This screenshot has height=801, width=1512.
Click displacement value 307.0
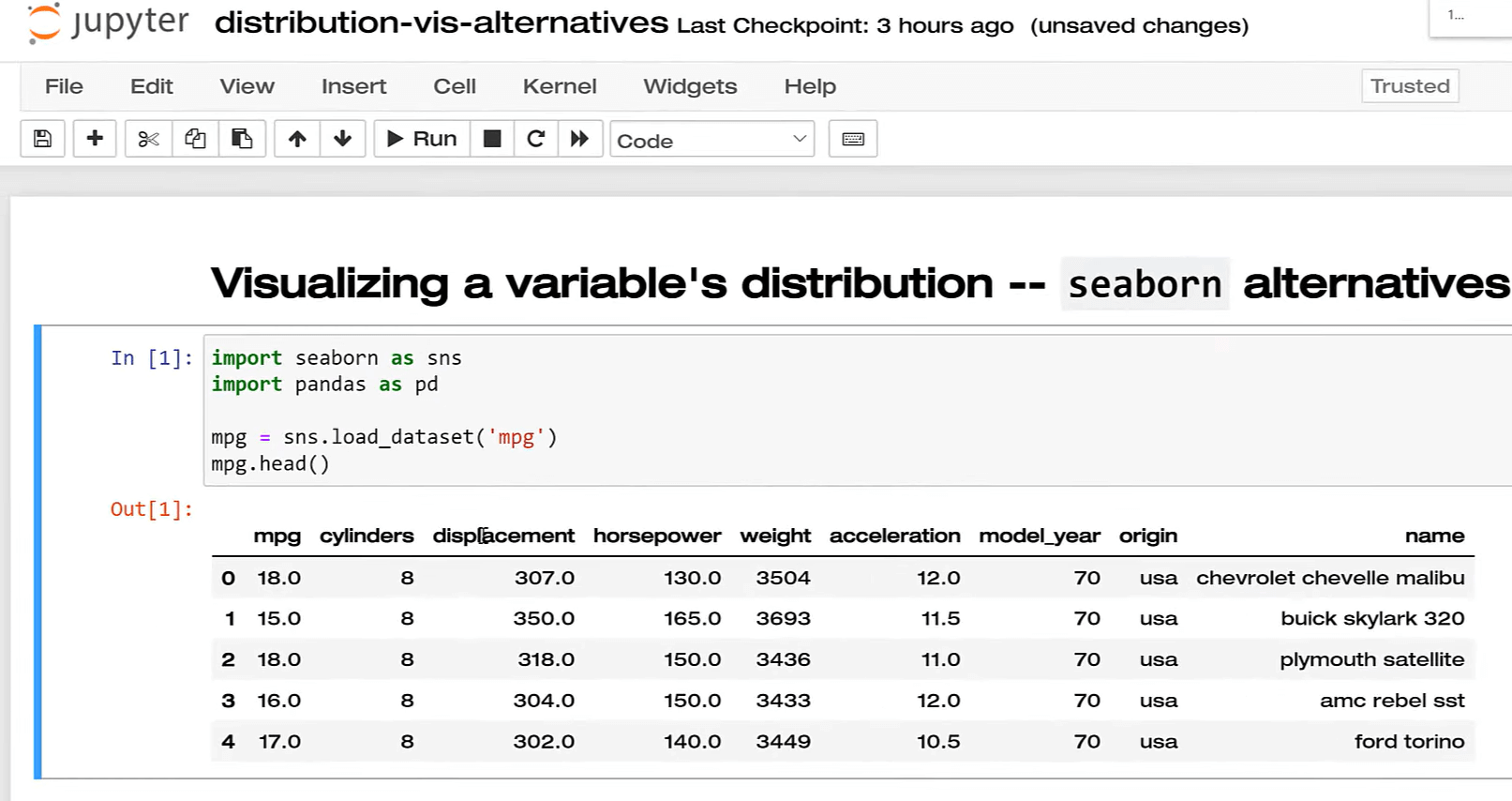coord(545,578)
